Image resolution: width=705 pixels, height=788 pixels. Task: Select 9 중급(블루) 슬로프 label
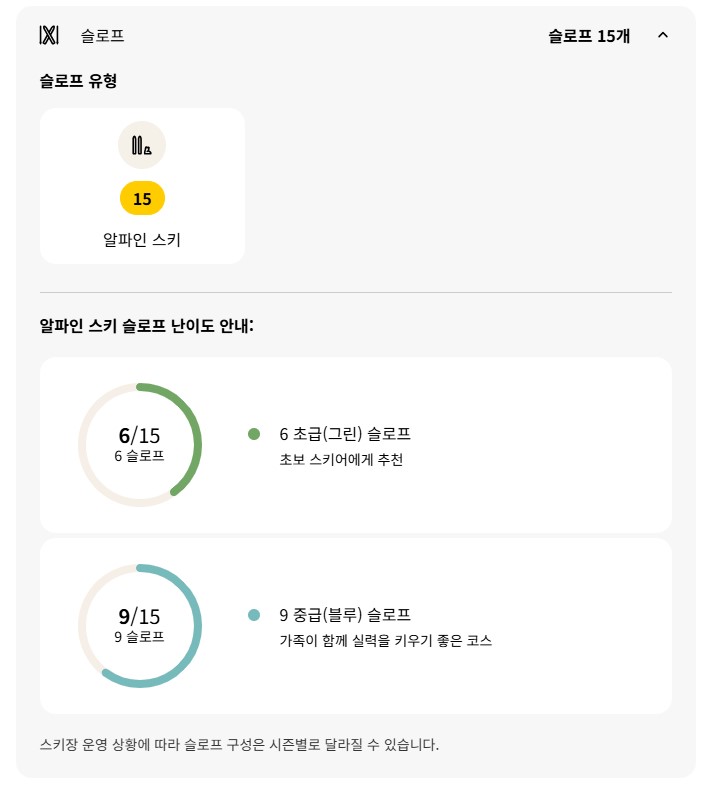point(345,615)
